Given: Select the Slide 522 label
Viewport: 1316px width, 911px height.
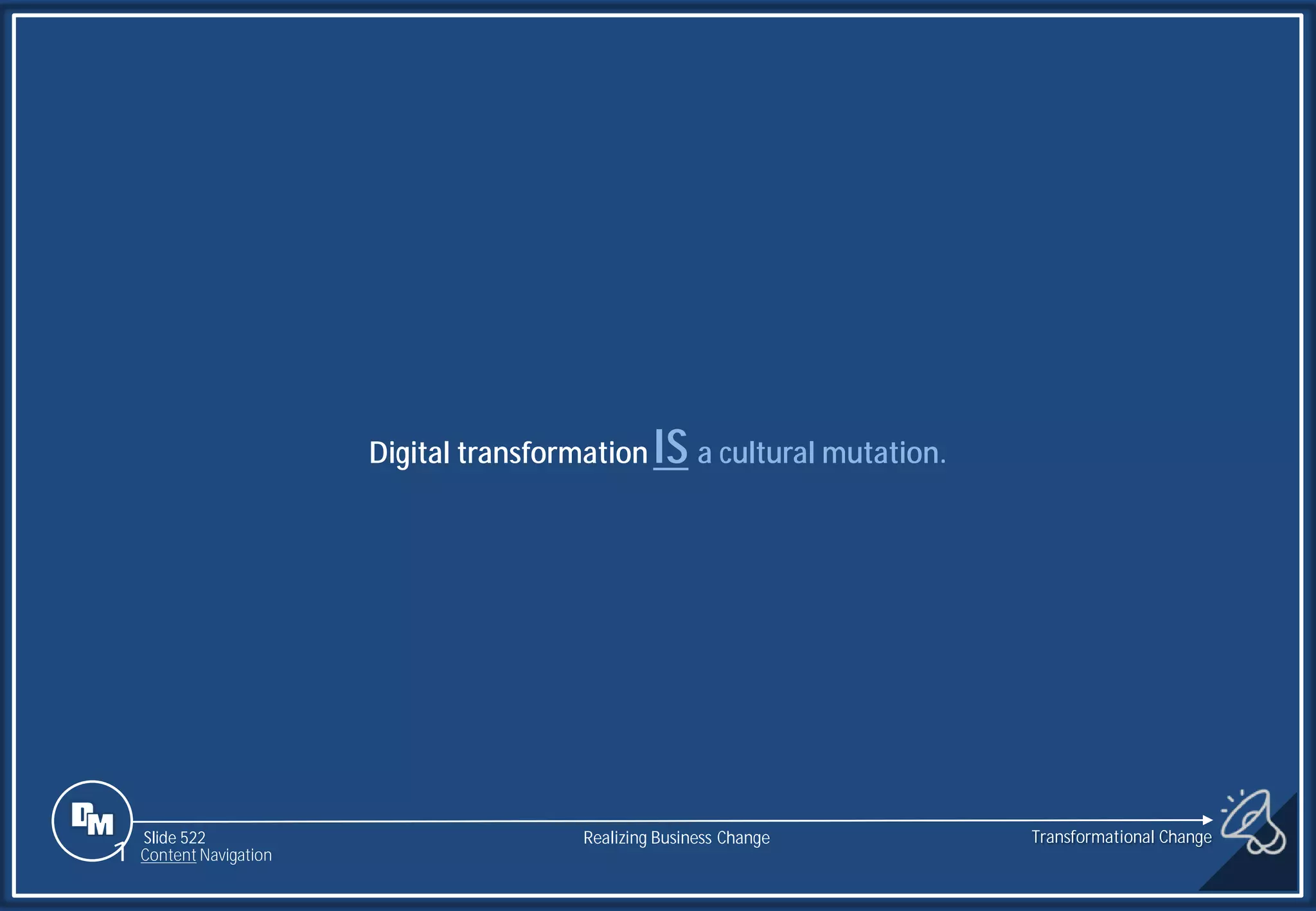Looking at the screenshot, I should 174,838.
